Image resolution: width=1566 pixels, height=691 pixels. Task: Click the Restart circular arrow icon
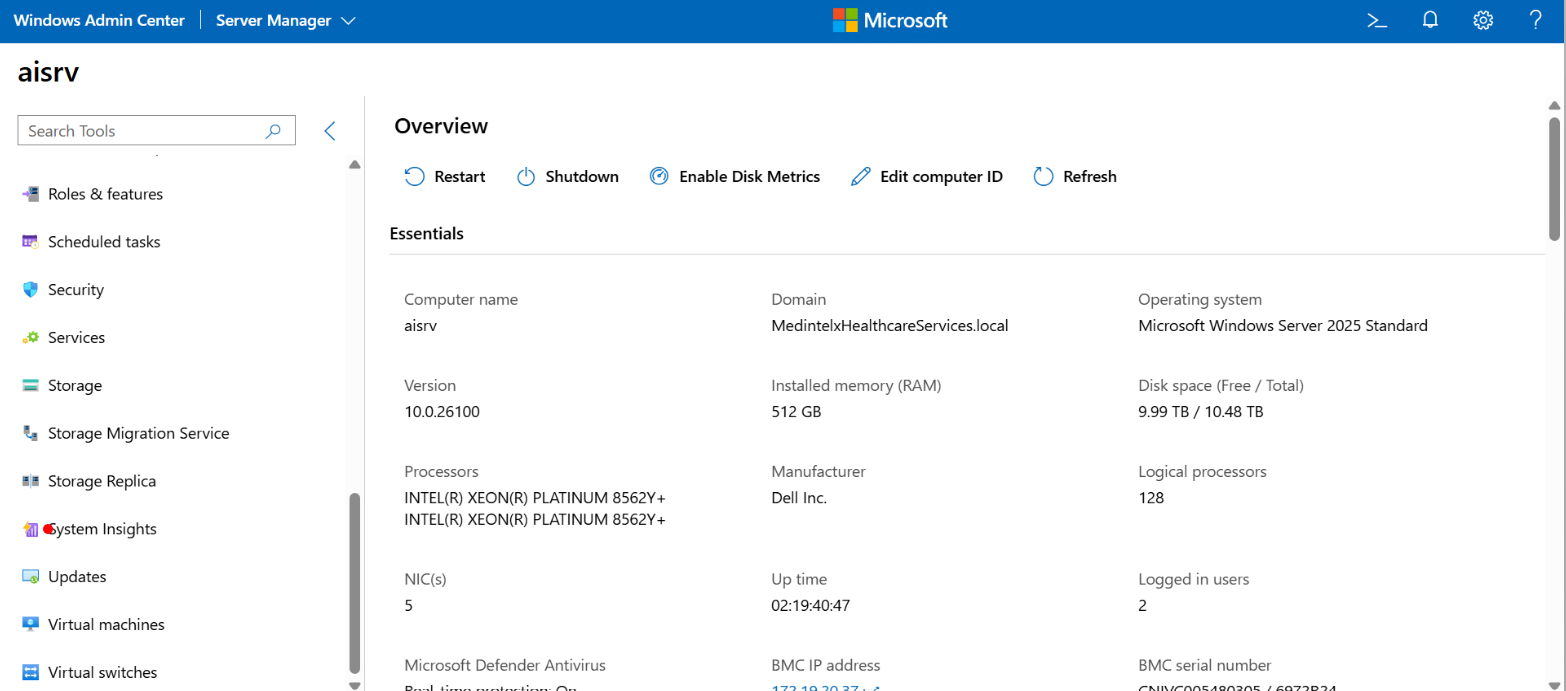(414, 177)
